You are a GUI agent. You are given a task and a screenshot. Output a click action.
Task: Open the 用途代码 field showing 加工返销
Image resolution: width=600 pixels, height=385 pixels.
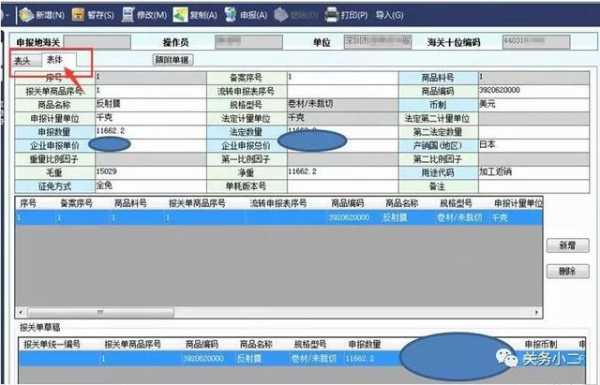point(534,173)
